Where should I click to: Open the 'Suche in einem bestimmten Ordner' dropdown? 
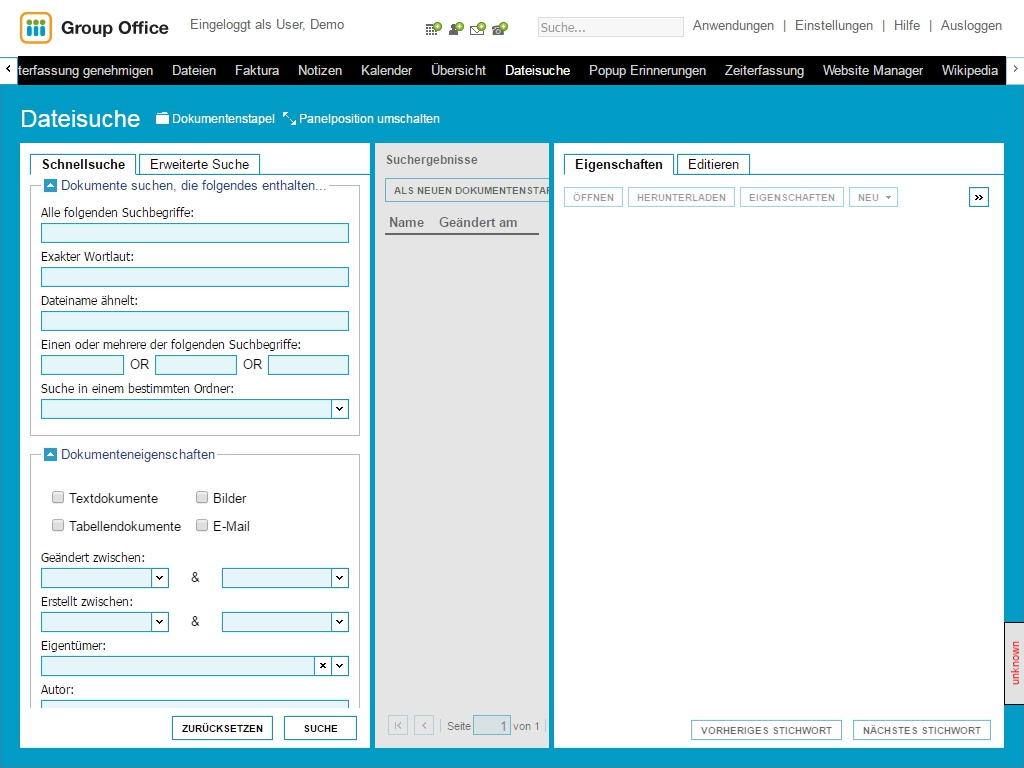[x=340, y=409]
